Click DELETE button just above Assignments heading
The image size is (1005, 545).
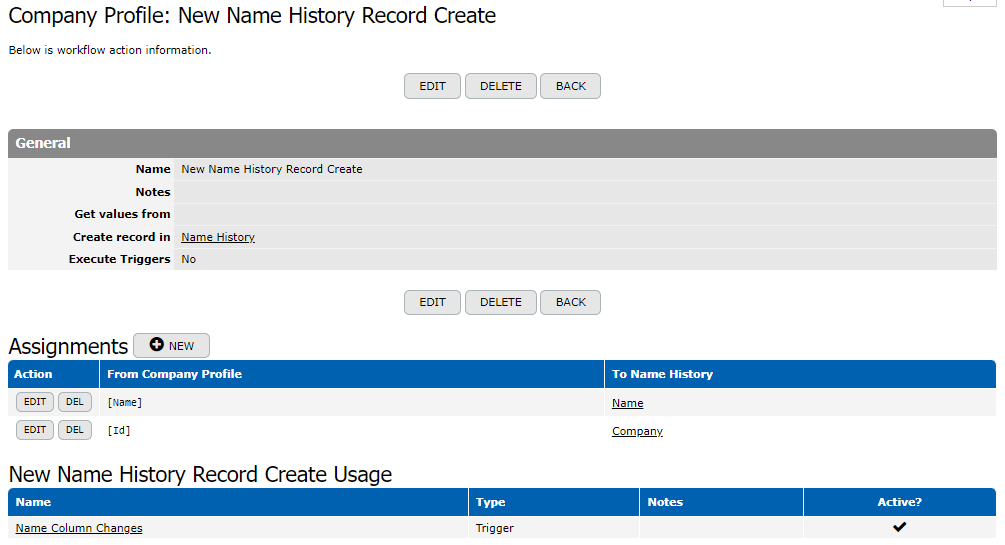(x=500, y=302)
